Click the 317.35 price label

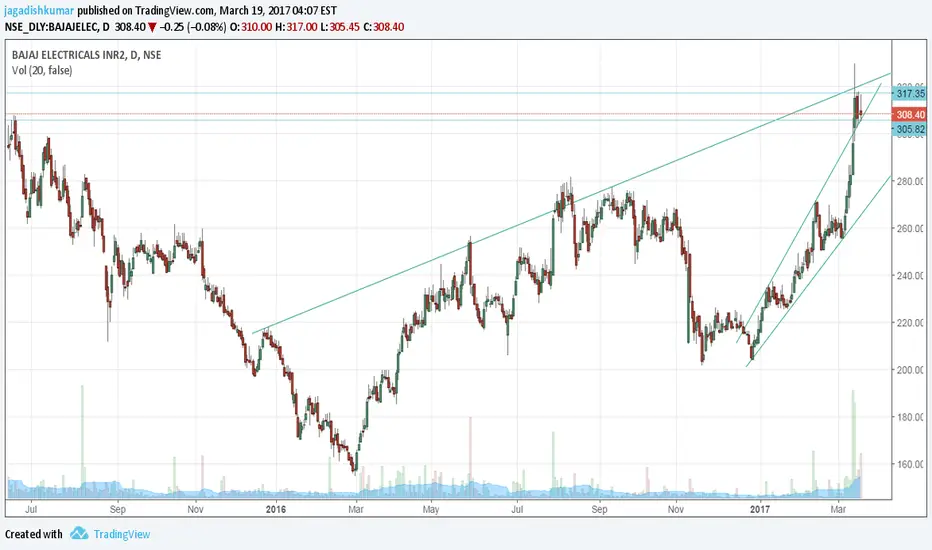[909, 93]
